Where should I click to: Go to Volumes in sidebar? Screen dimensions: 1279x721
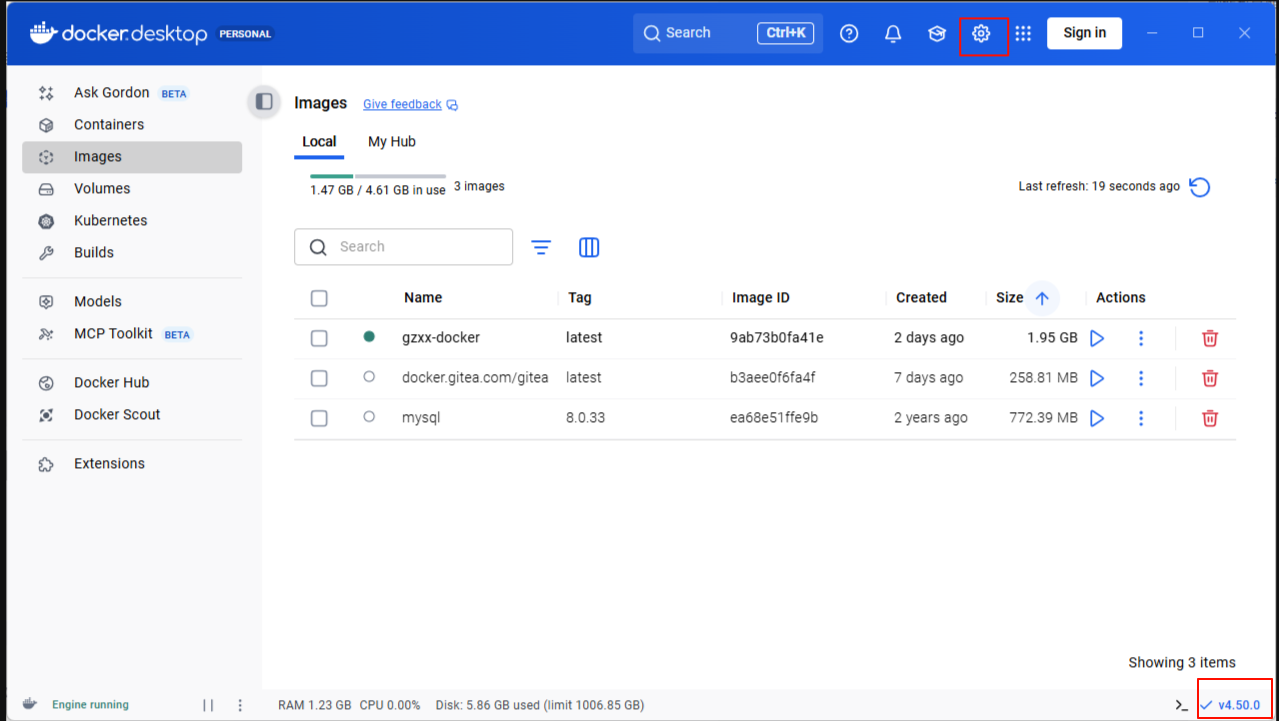(132, 189)
